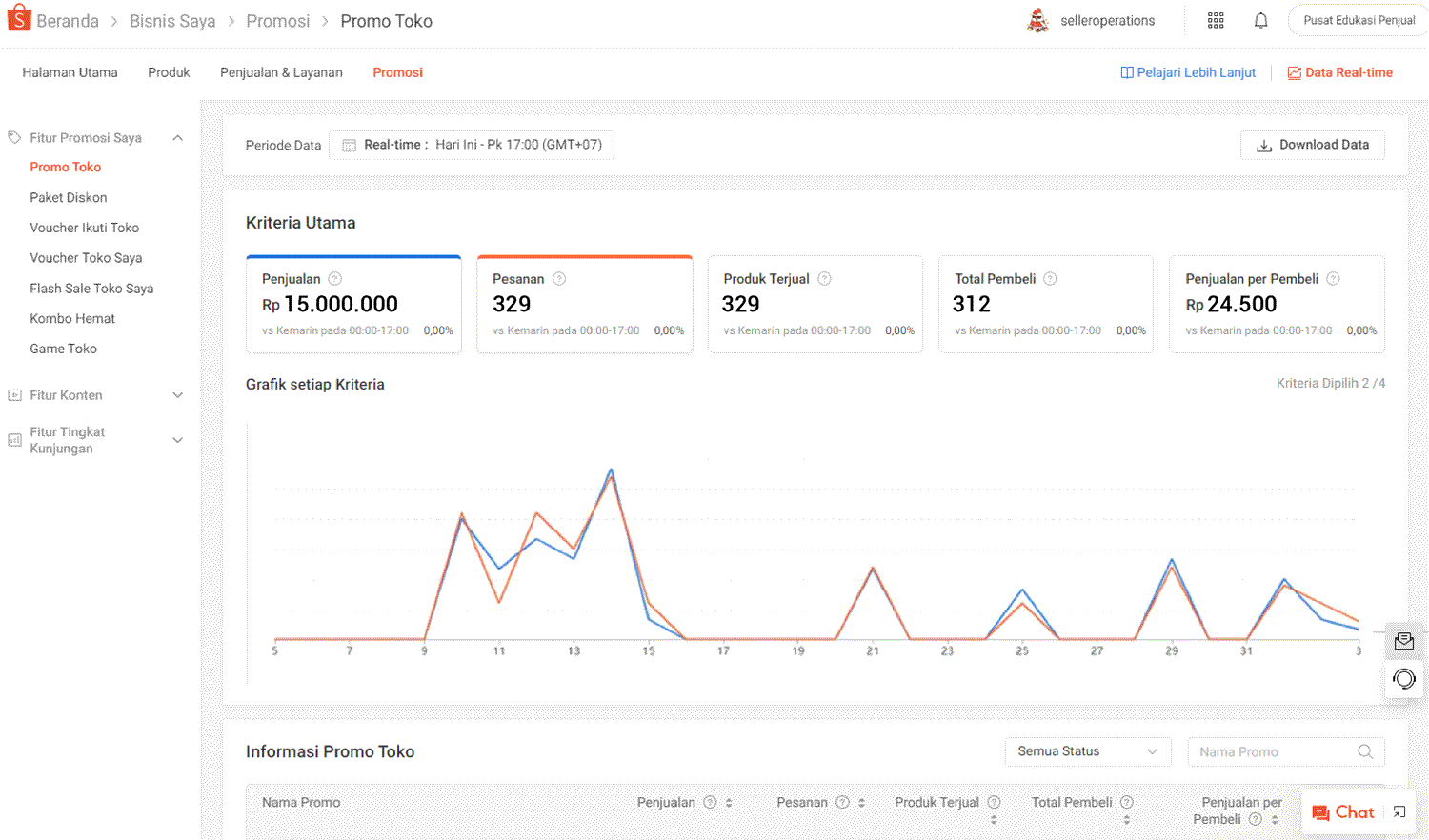This screenshot has height=840, width=1429.
Task: Open the apps grid menu icon
Action: click(1216, 21)
